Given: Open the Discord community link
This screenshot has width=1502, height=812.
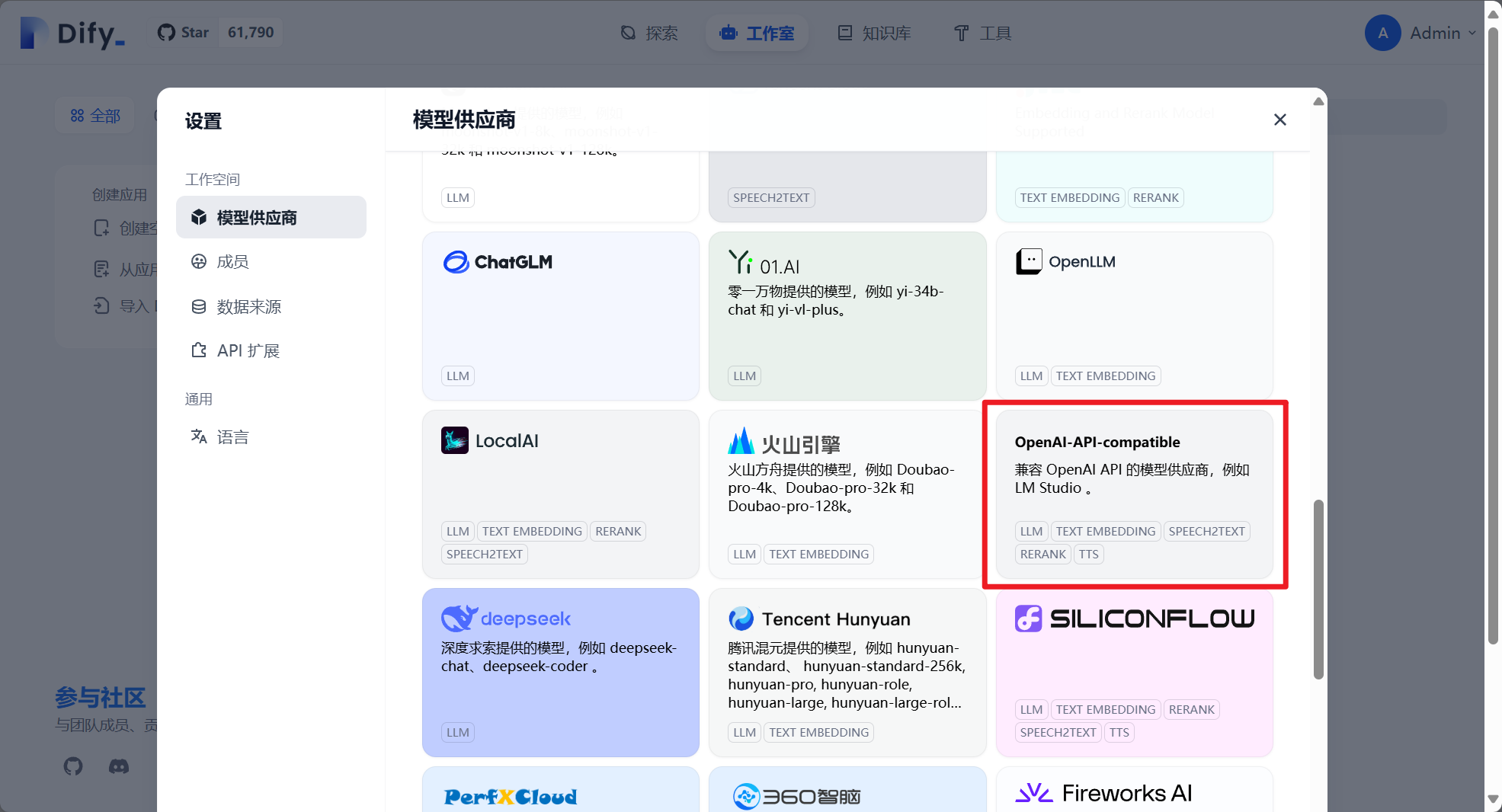Looking at the screenshot, I should click(119, 766).
